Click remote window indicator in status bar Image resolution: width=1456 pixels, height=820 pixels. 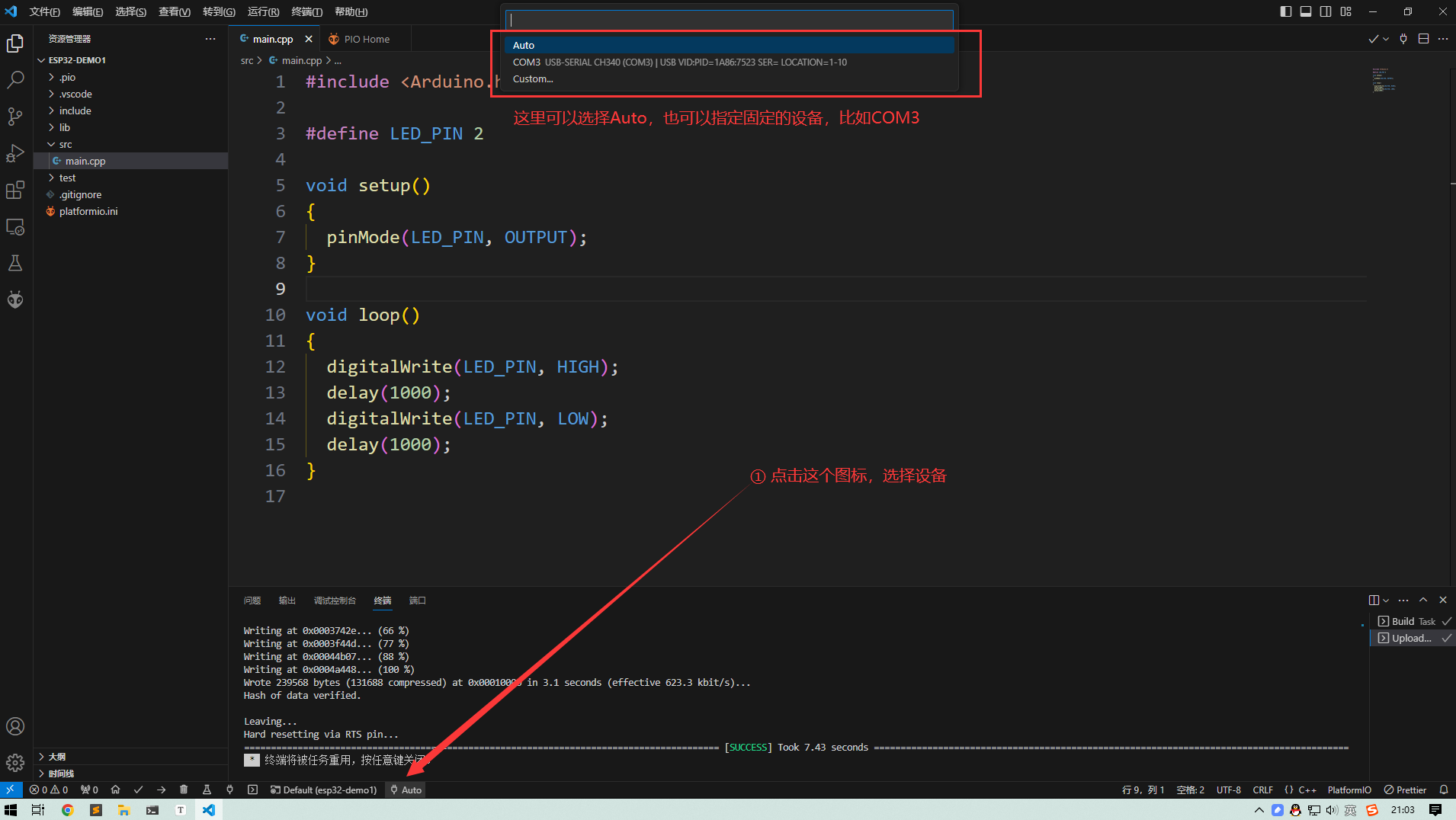[x=11, y=790]
